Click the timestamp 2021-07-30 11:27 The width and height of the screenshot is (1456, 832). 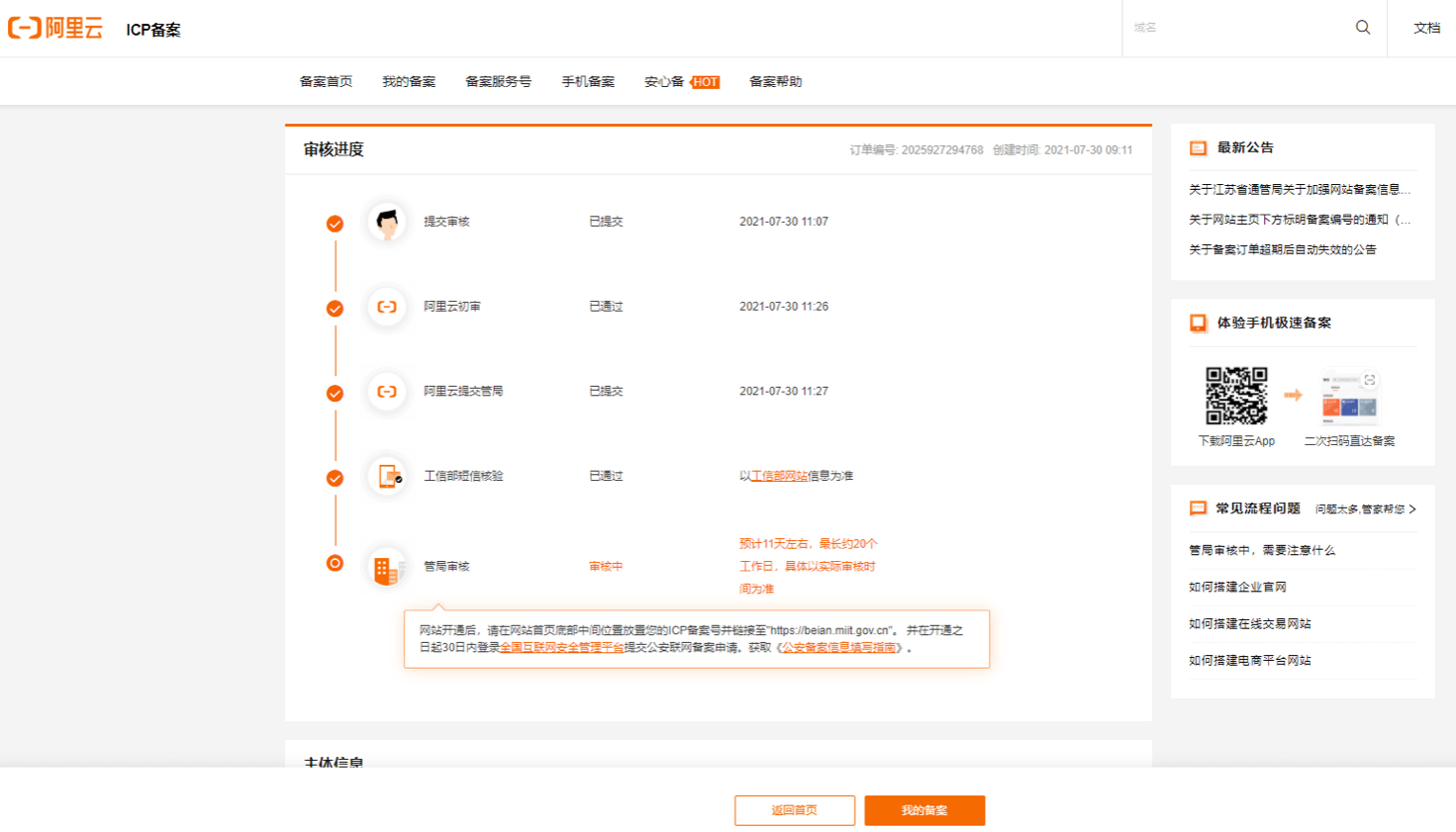tap(784, 392)
